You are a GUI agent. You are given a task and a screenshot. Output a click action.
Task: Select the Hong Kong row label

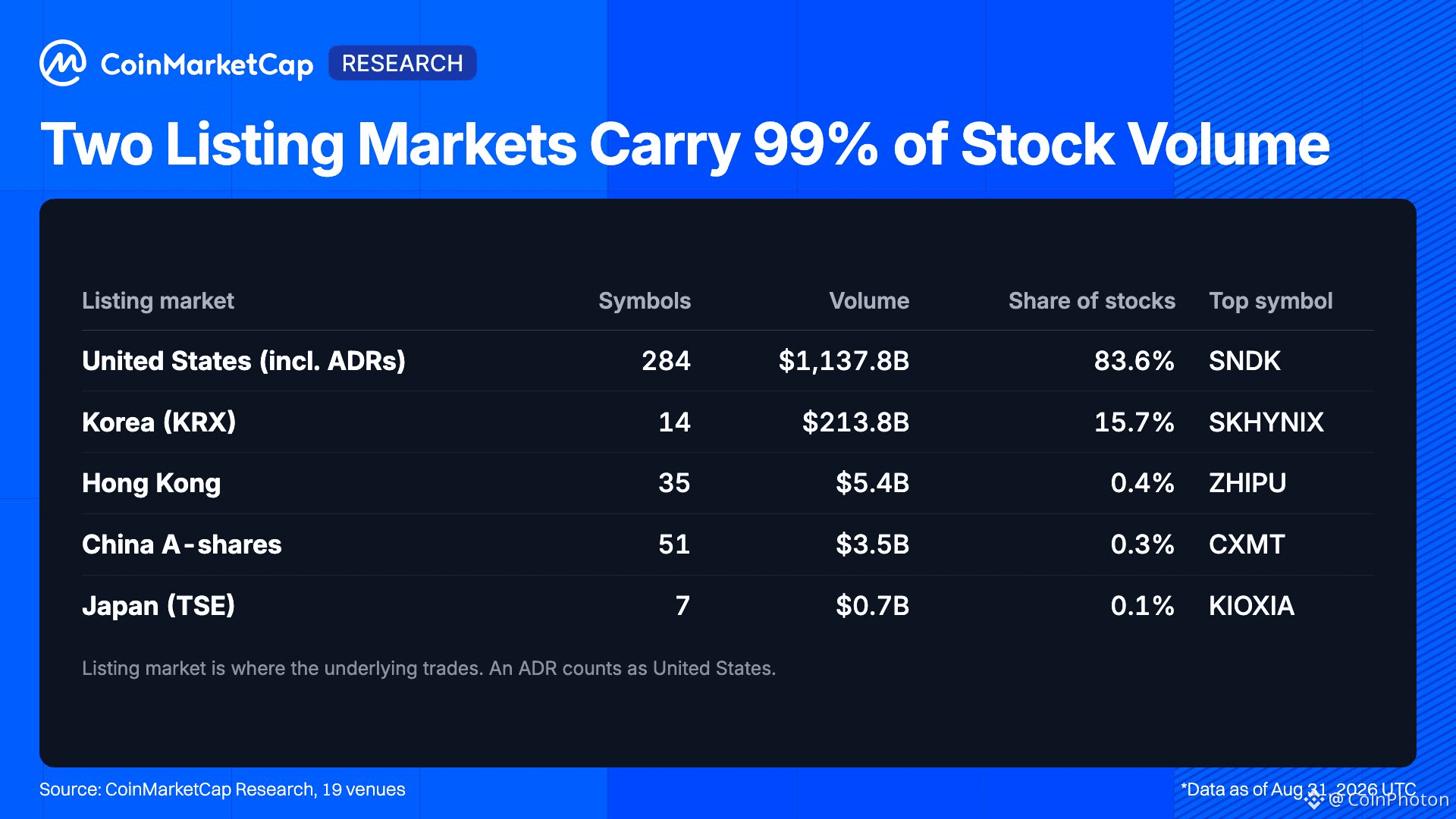(x=152, y=483)
